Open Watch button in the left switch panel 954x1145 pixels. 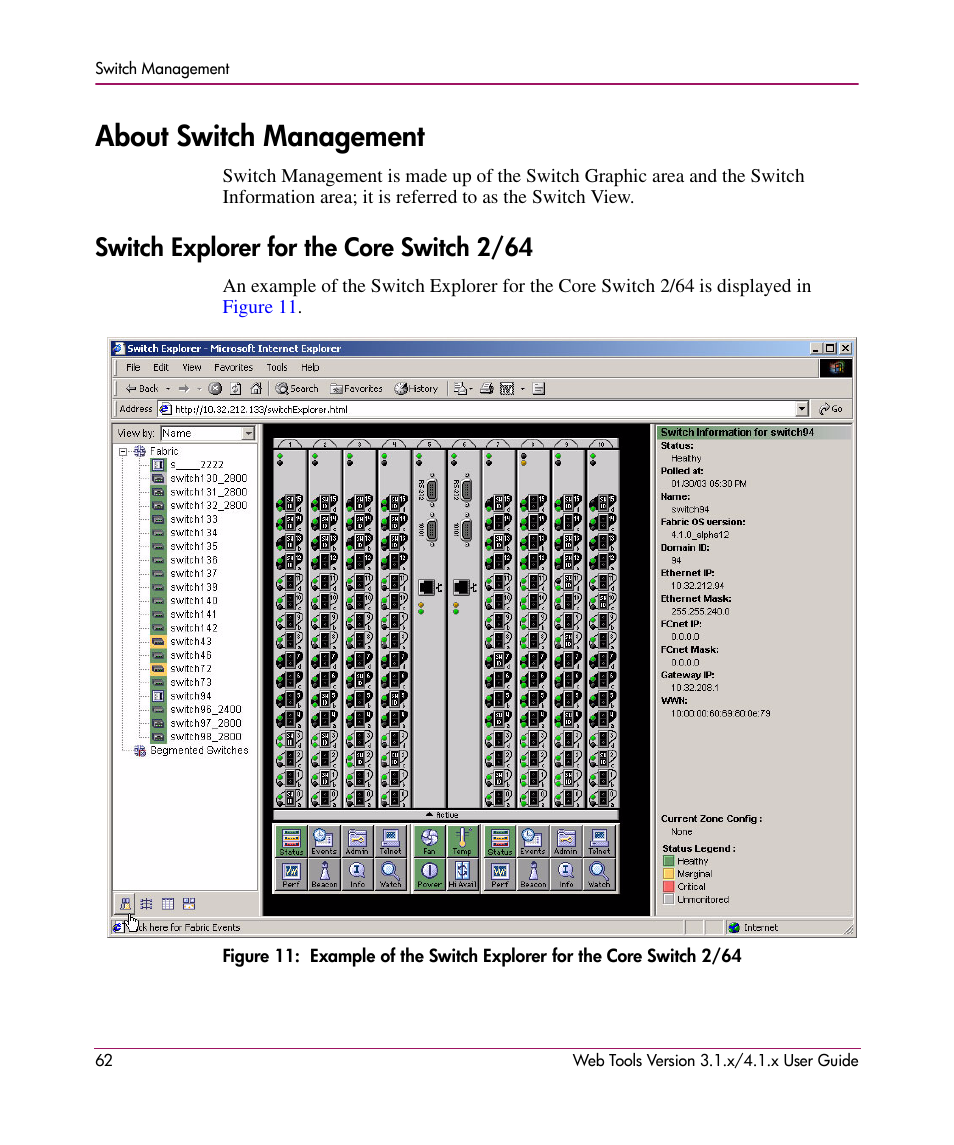pos(390,874)
